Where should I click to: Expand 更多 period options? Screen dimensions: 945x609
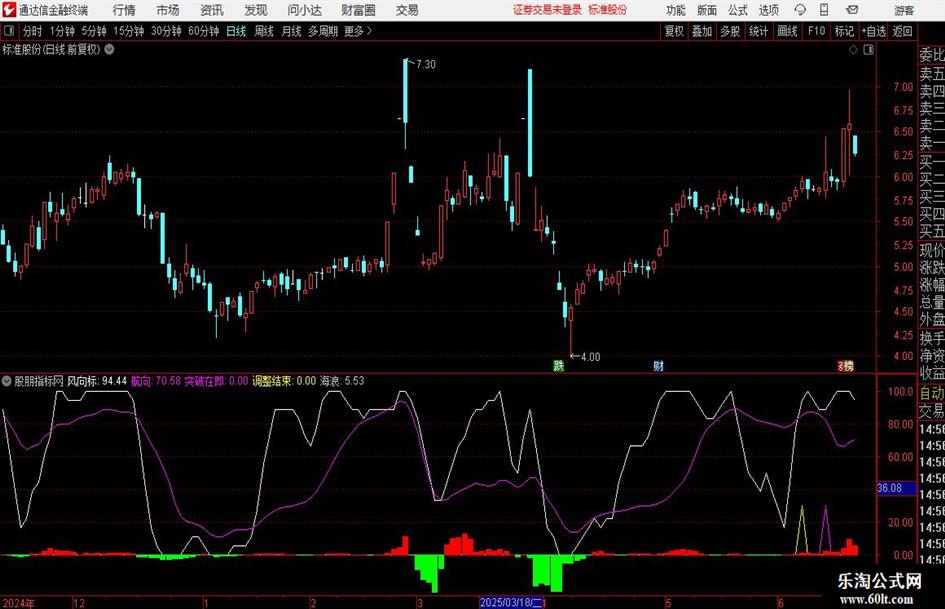tap(358, 31)
